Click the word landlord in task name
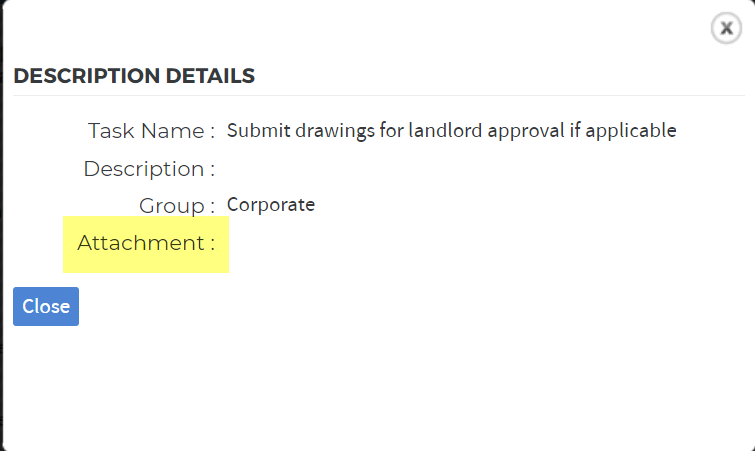 click(445, 130)
